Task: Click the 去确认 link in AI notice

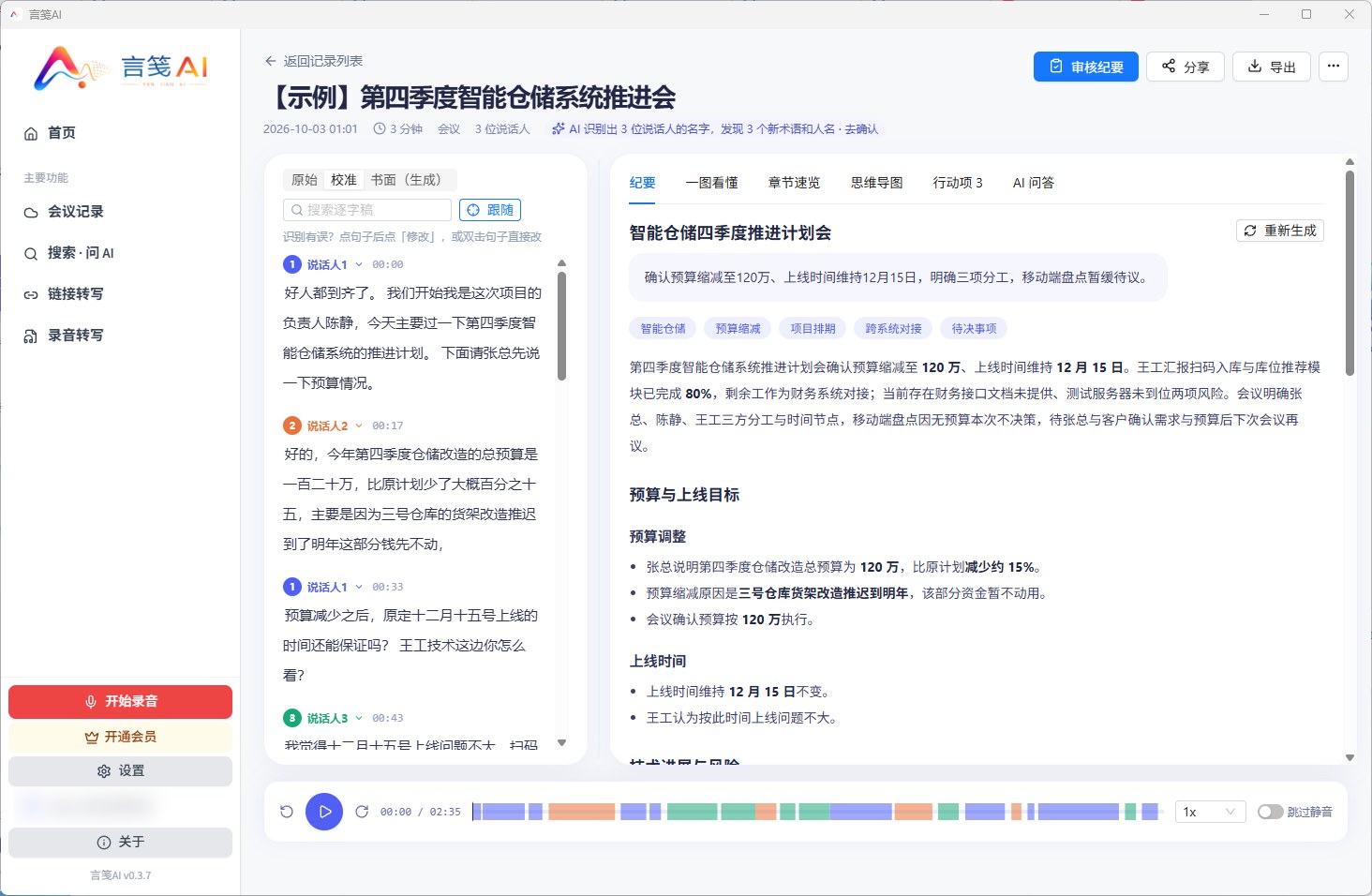Action: coord(861,129)
